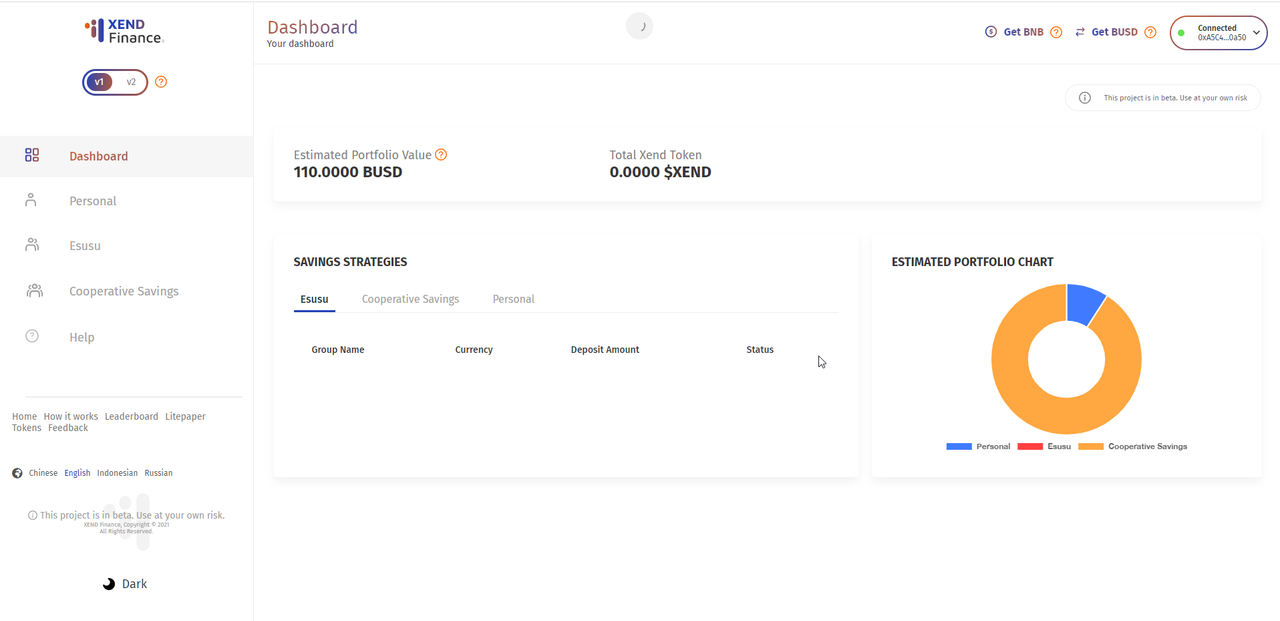Click the loading spinner in header
Viewport: 1280px width, 621px height.
pos(640,27)
